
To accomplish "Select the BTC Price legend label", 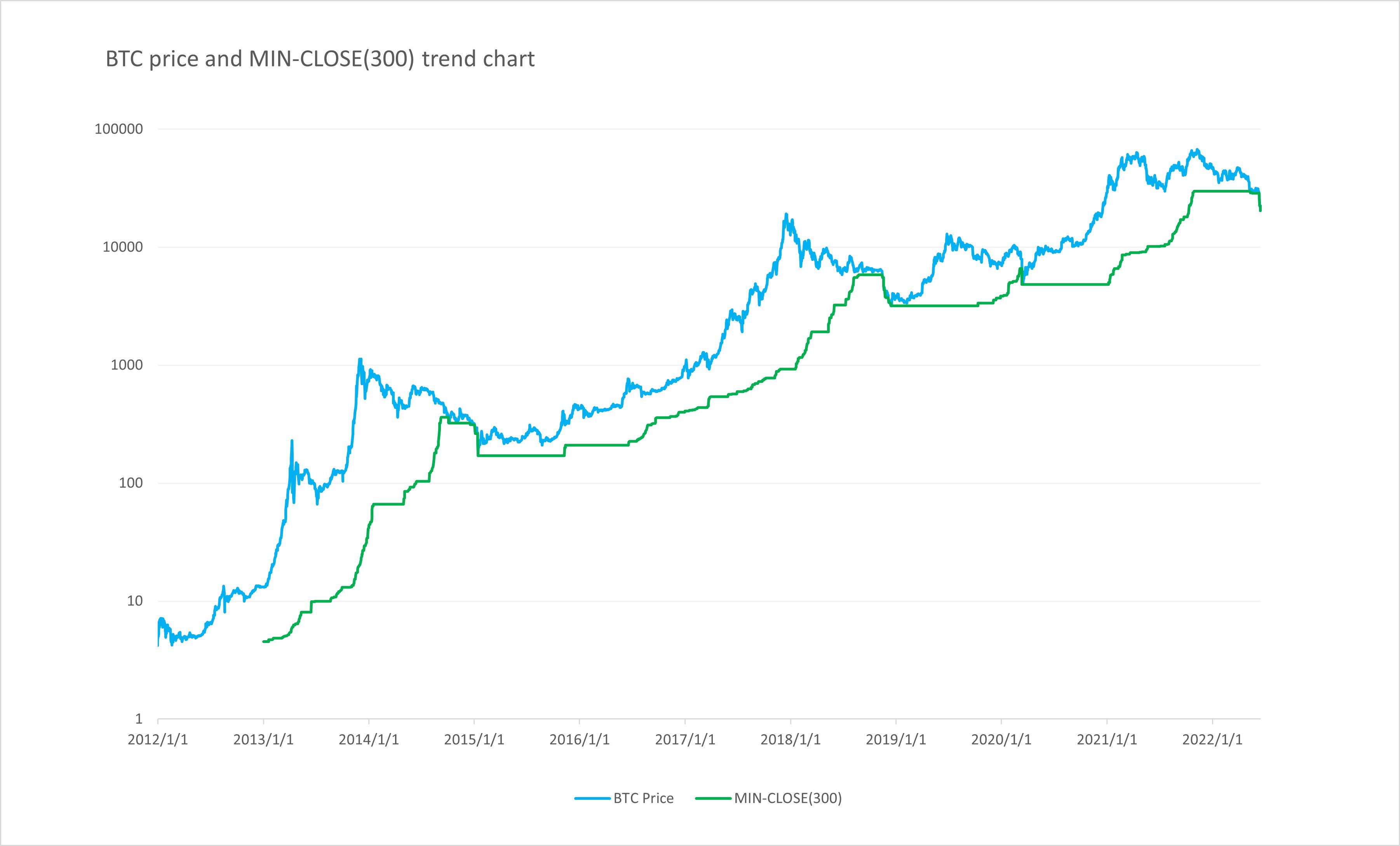I will (x=643, y=798).
